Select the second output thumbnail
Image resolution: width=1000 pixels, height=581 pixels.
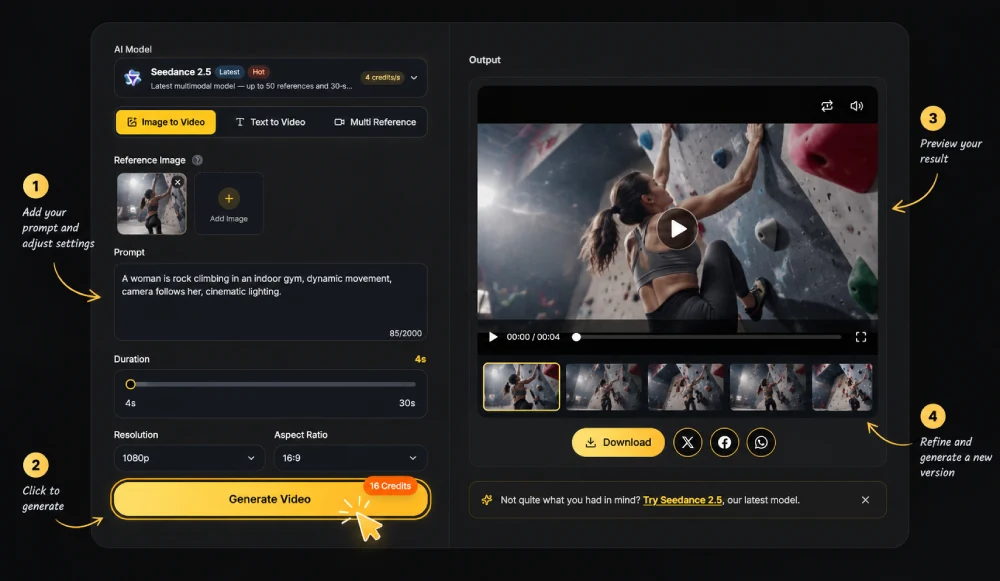coord(603,386)
